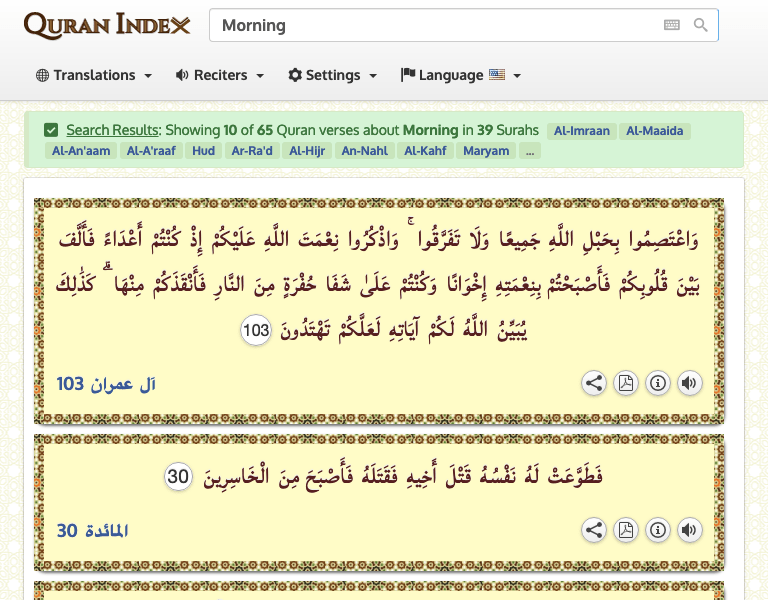
Task: Expand the Reciters dropdown
Action: pos(220,75)
